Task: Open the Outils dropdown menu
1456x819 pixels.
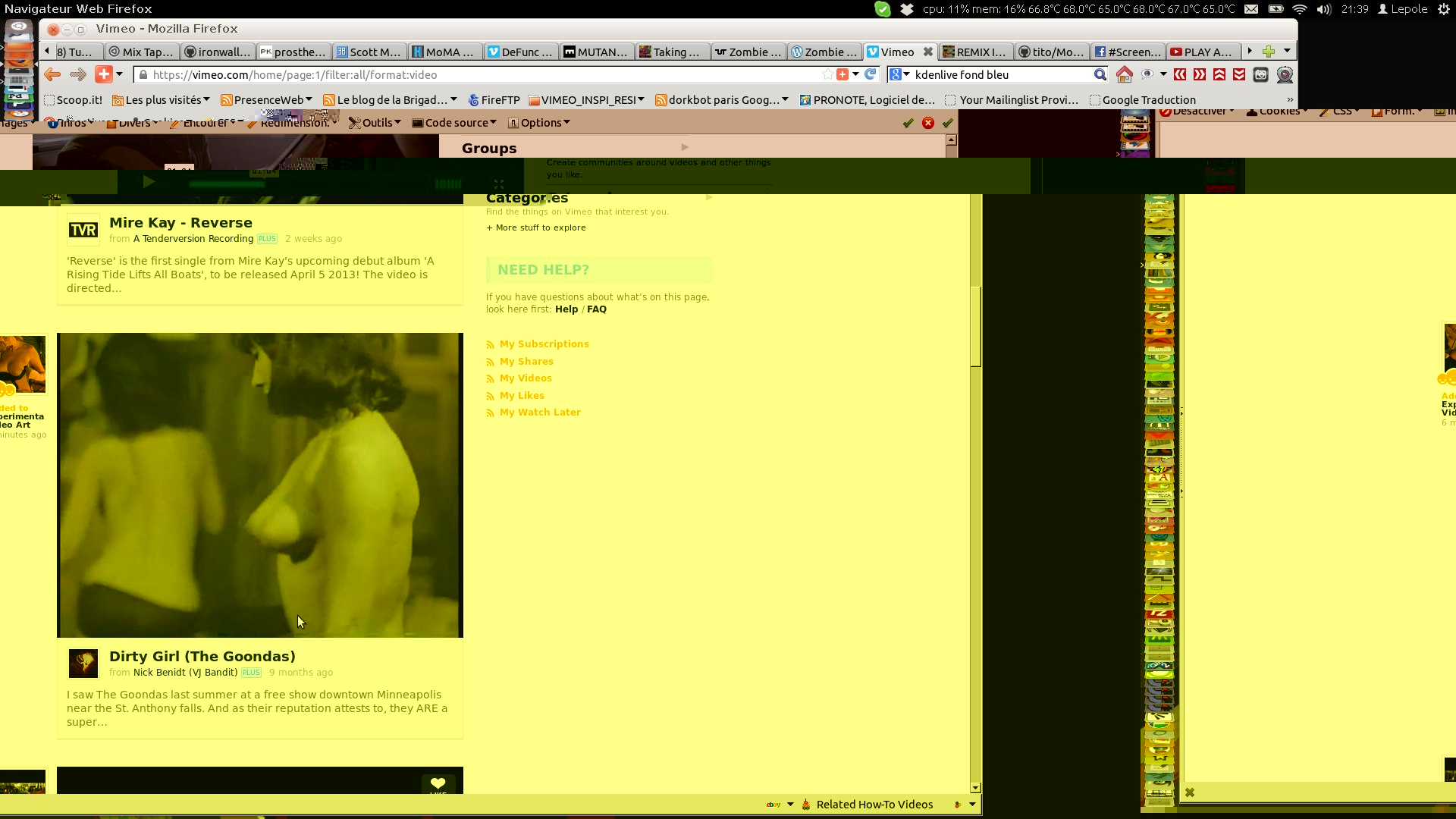Action: (375, 123)
